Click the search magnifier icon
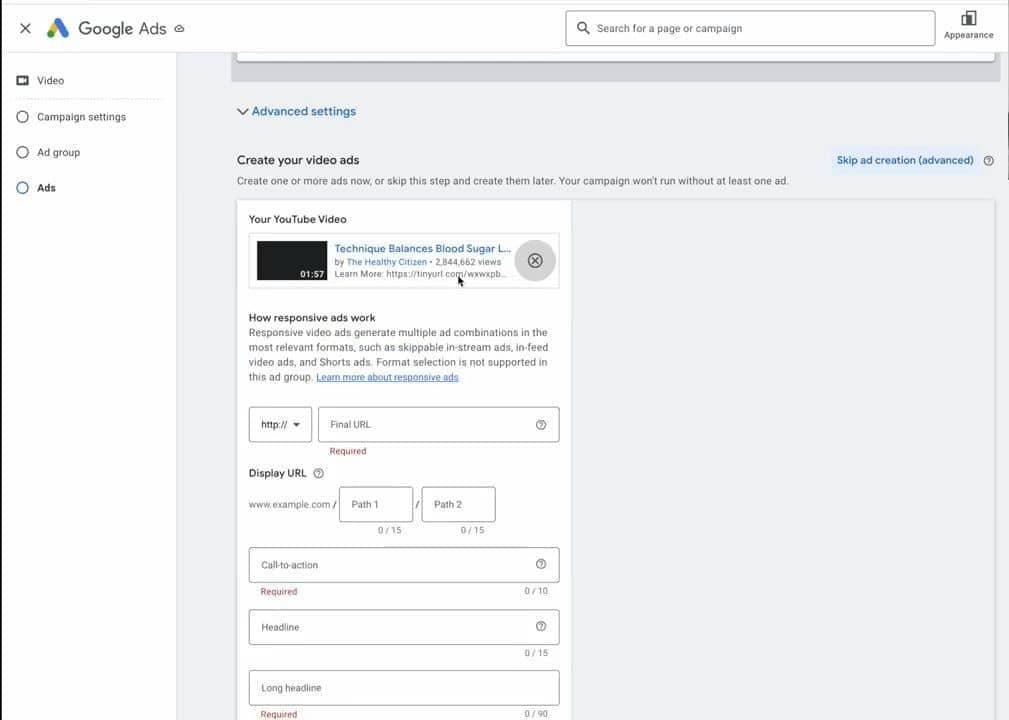 [x=583, y=28]
